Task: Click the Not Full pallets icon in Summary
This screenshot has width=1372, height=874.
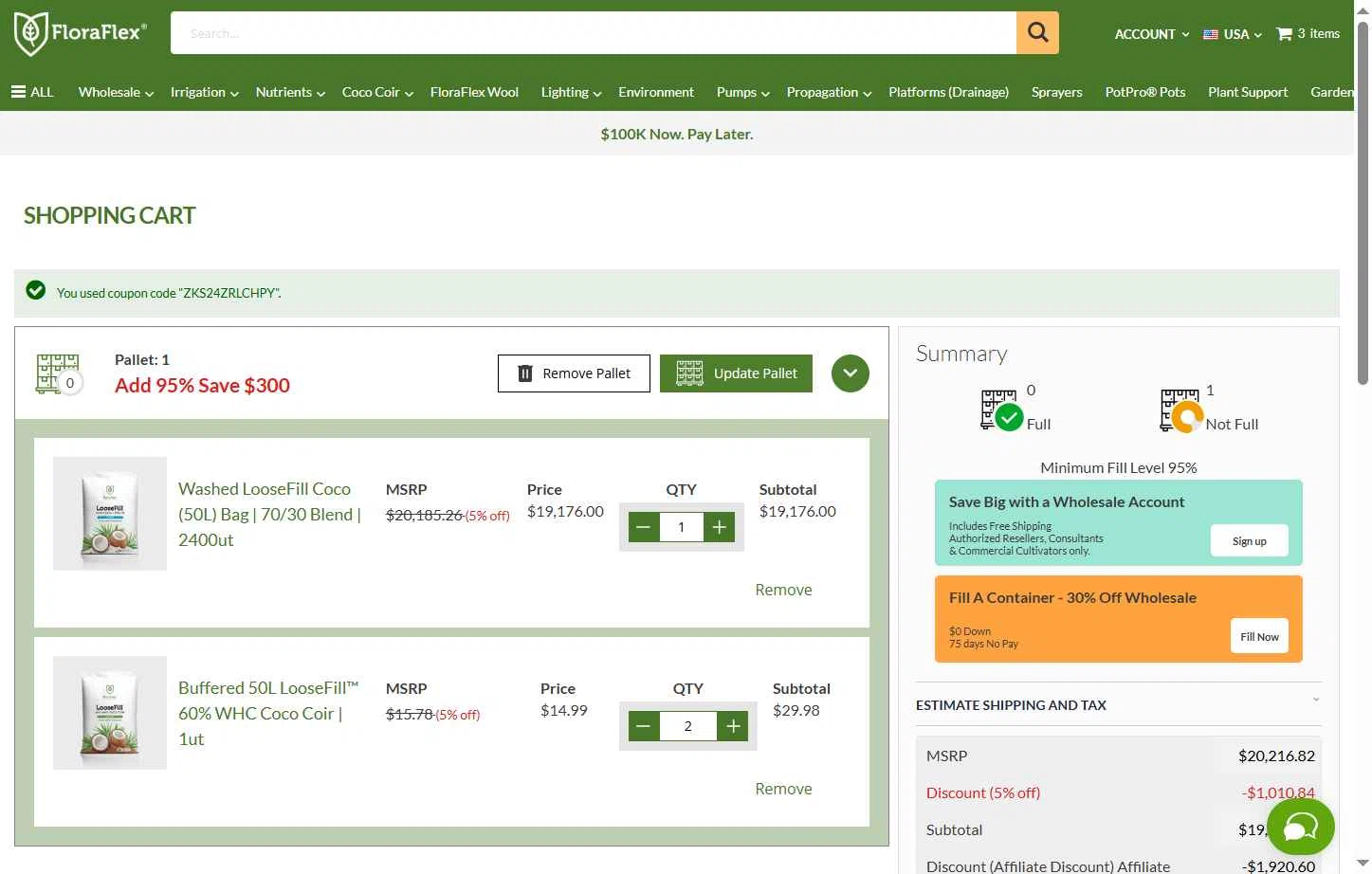Action: pos(1181,410)
